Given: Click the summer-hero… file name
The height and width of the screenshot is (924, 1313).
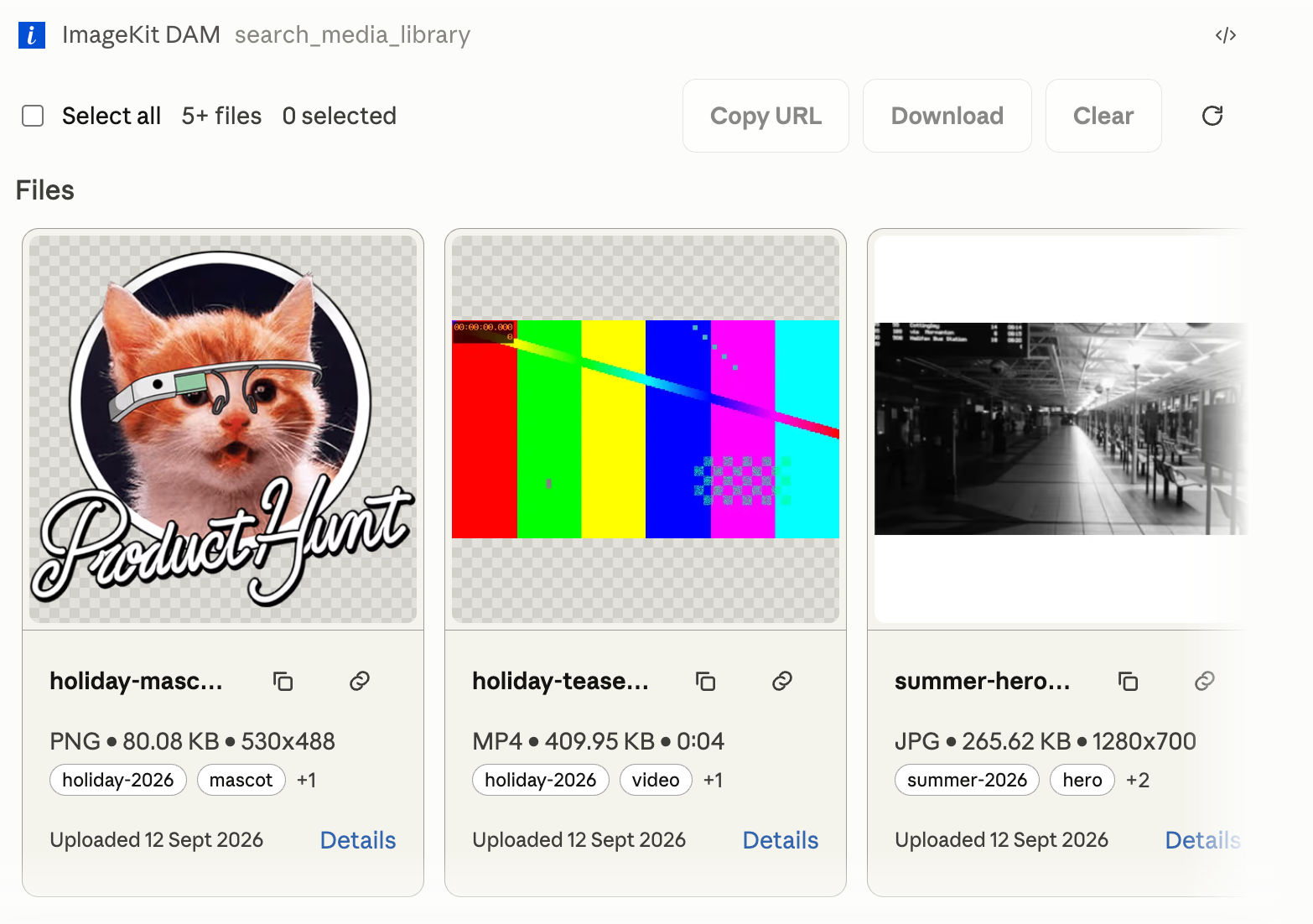Looking at the screenshot, I should pyautogui.click(x=982, y=681).
